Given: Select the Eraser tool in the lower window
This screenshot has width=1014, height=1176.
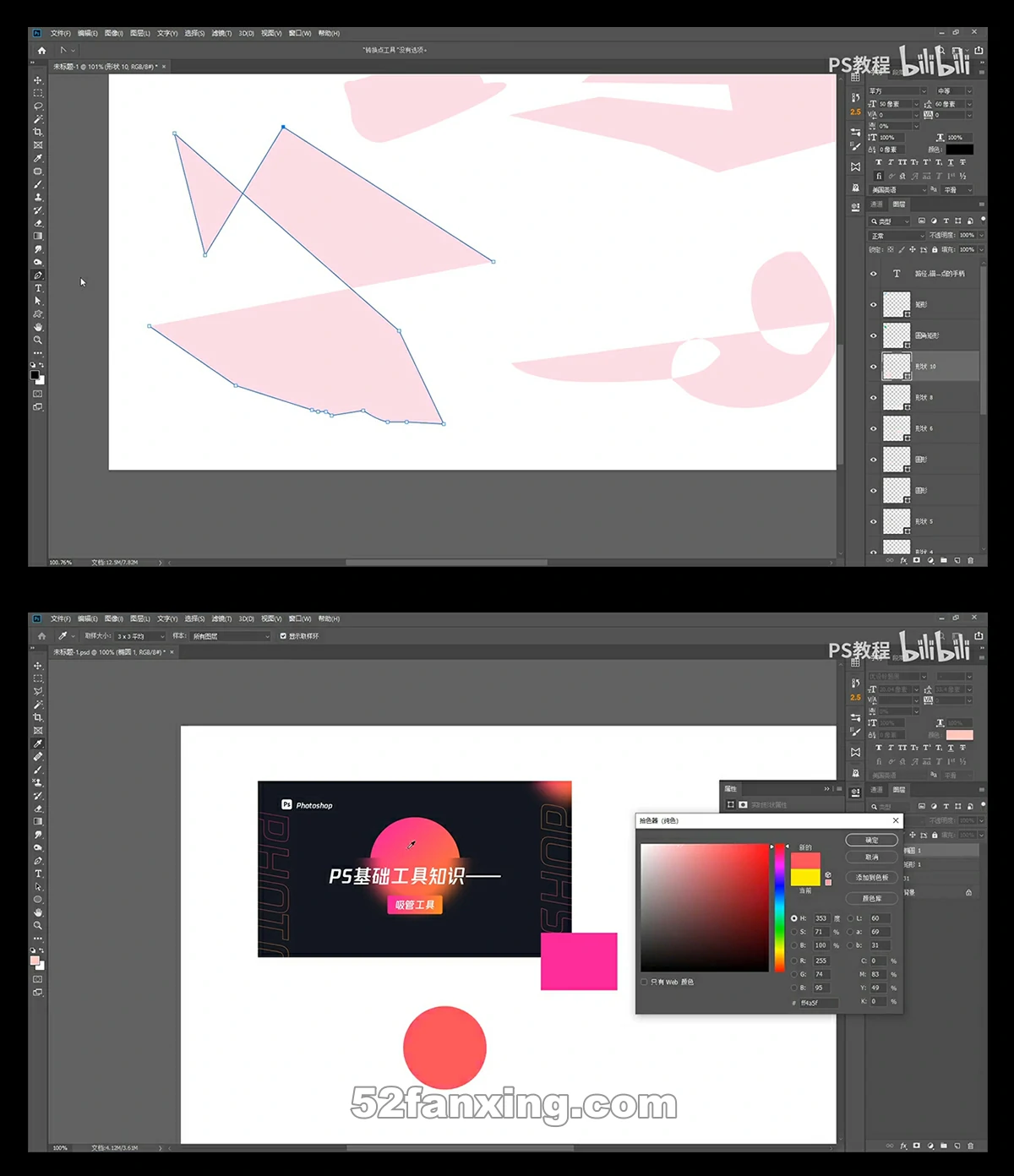Looking at the screenshot, I should coord(38,808).
